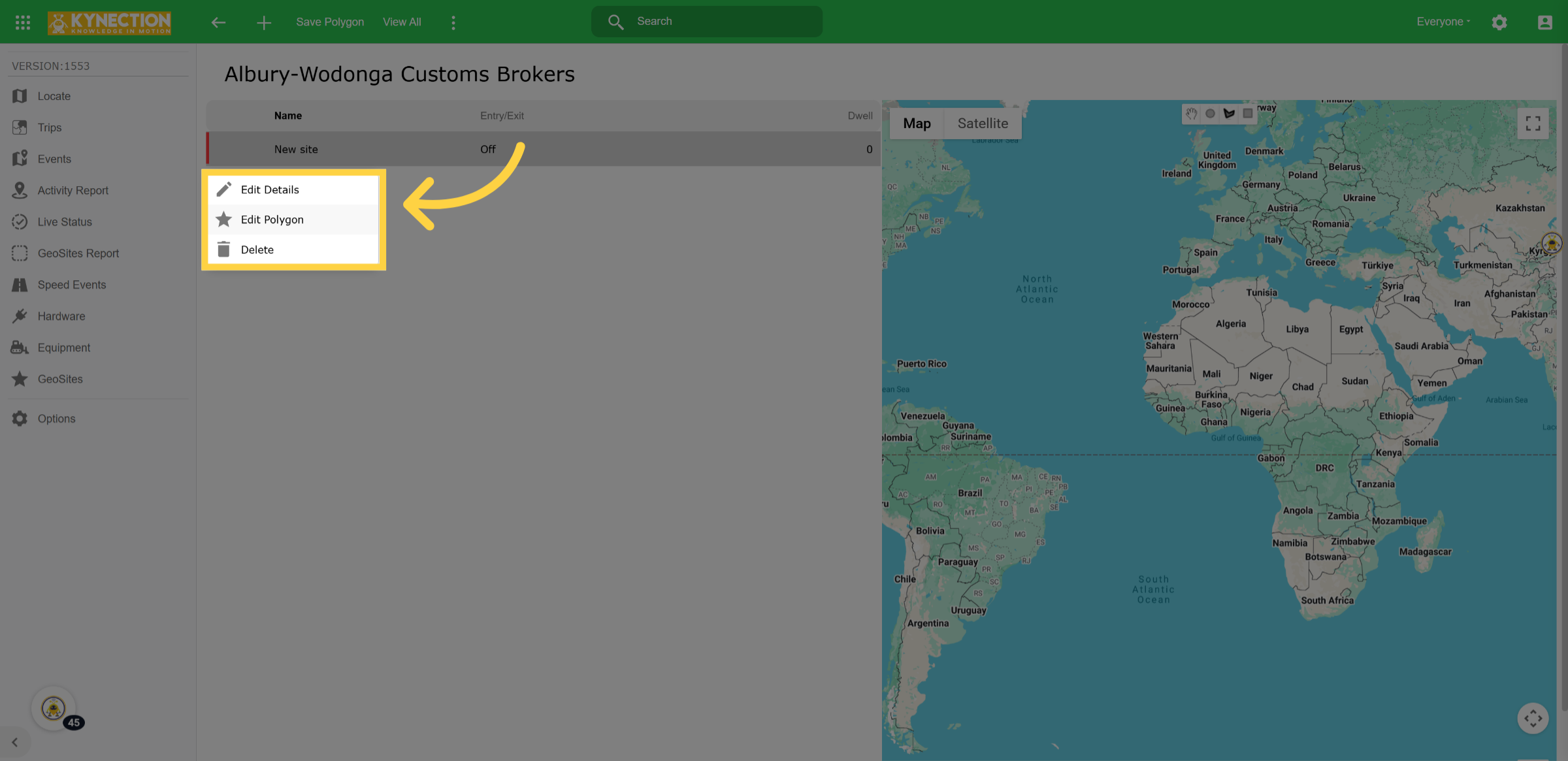The width and height of the screenshot is (1568, 761).
Task: Click the Speed Events road icon
Action: [20, 285]
